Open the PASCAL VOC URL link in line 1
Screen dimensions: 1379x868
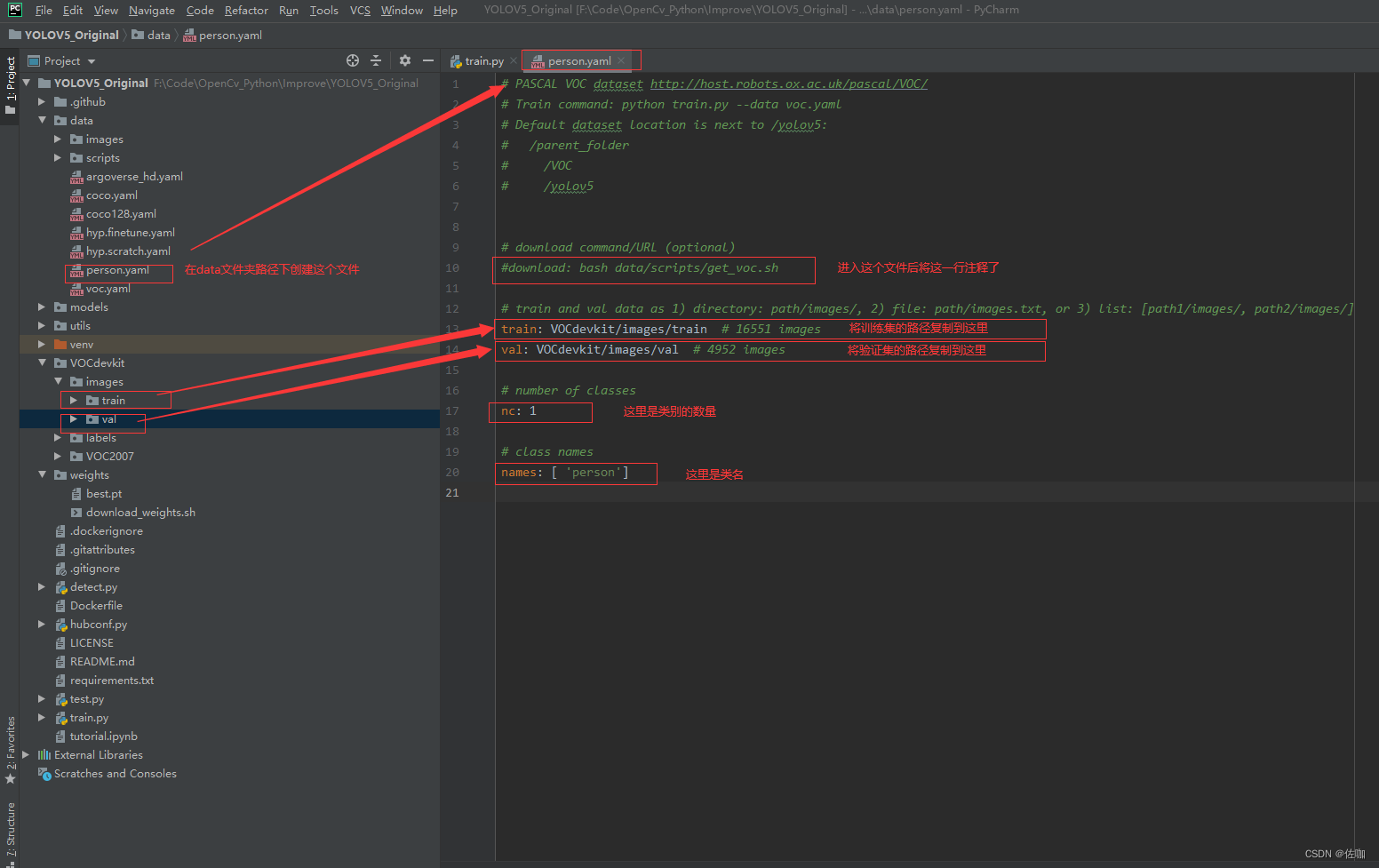(x=789, y=84)
